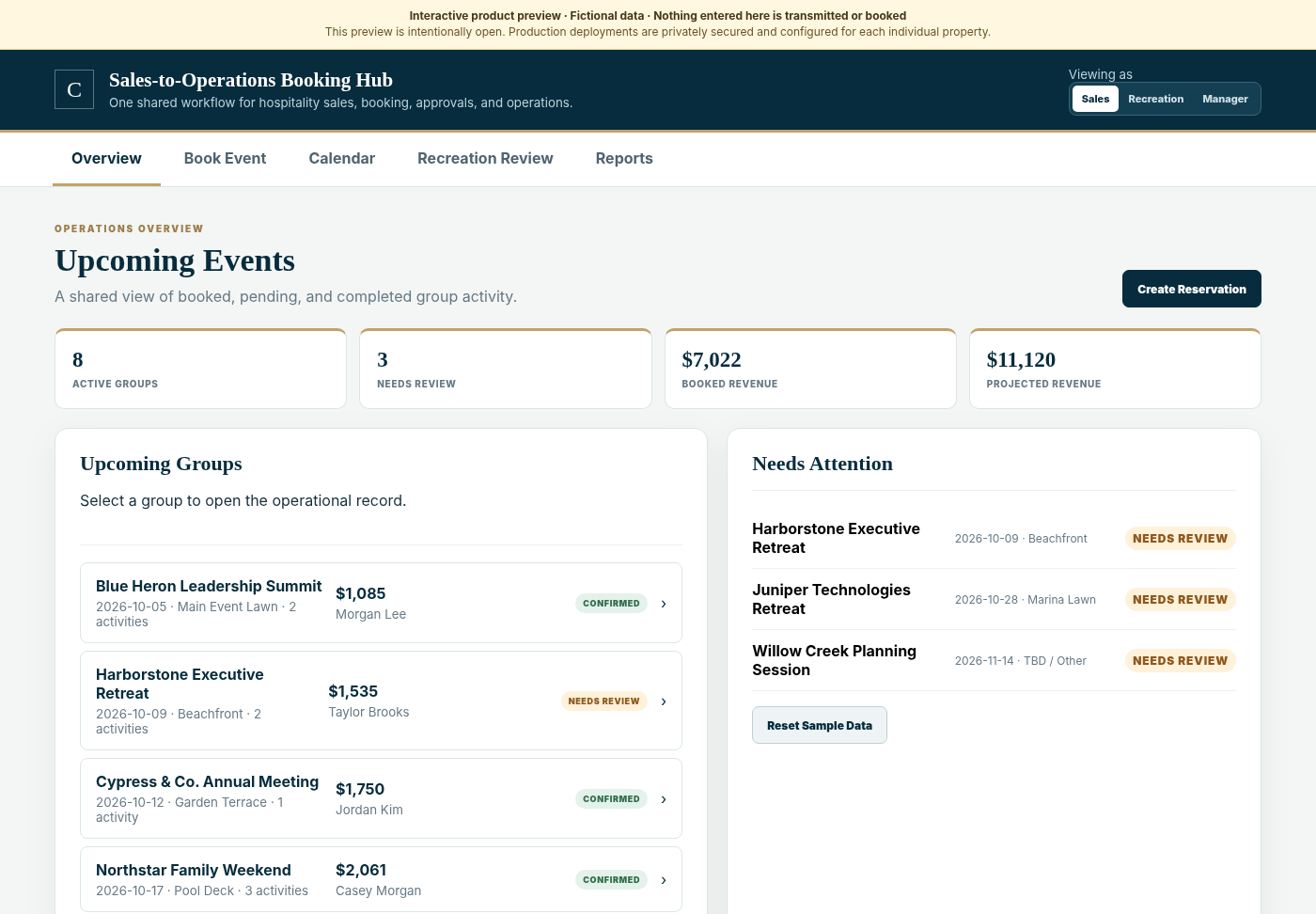Go to the Book Event tab
Image resolution: width=1316 pixels, height=914 pixels.
tap(225, 159)
